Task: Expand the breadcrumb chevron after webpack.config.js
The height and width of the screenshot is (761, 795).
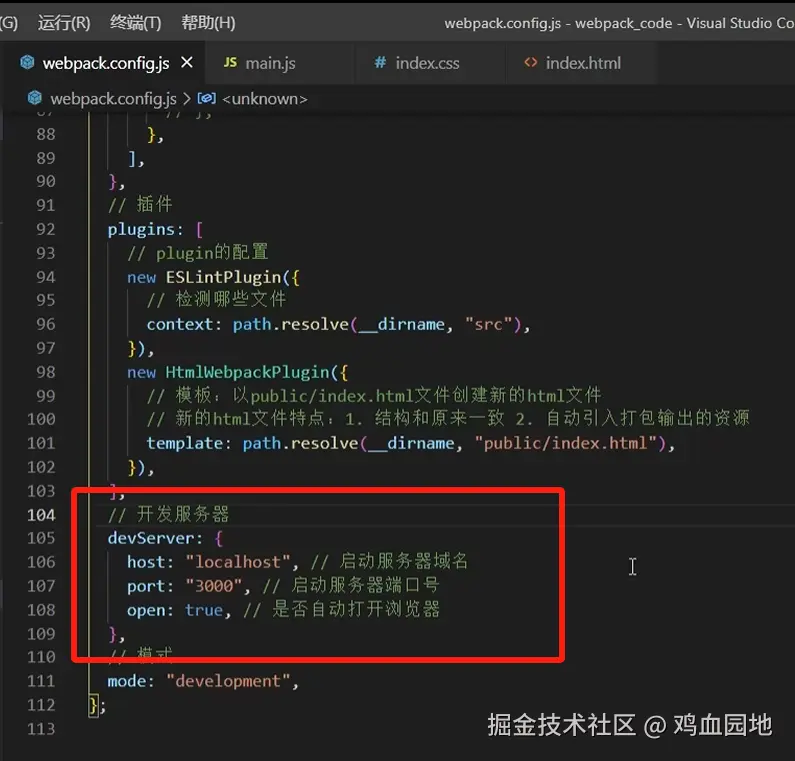Action: 187,99
